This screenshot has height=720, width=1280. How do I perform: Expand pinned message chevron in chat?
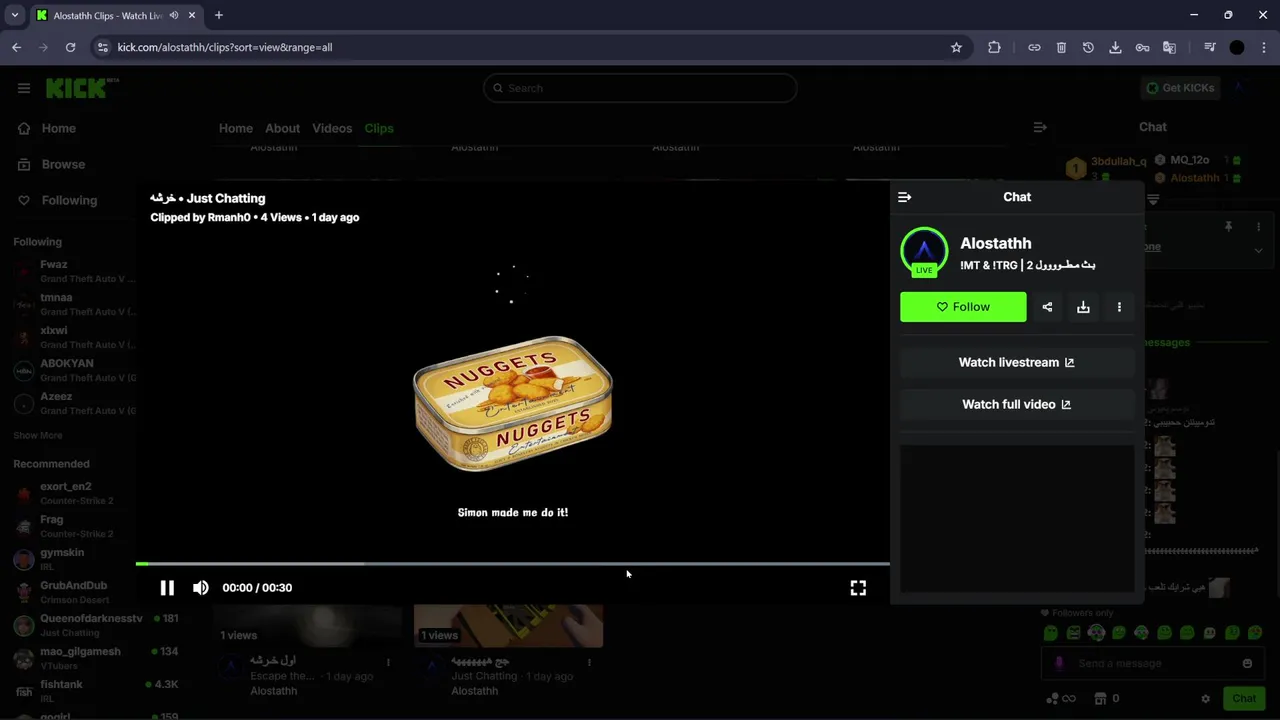tap(1258, 251)
